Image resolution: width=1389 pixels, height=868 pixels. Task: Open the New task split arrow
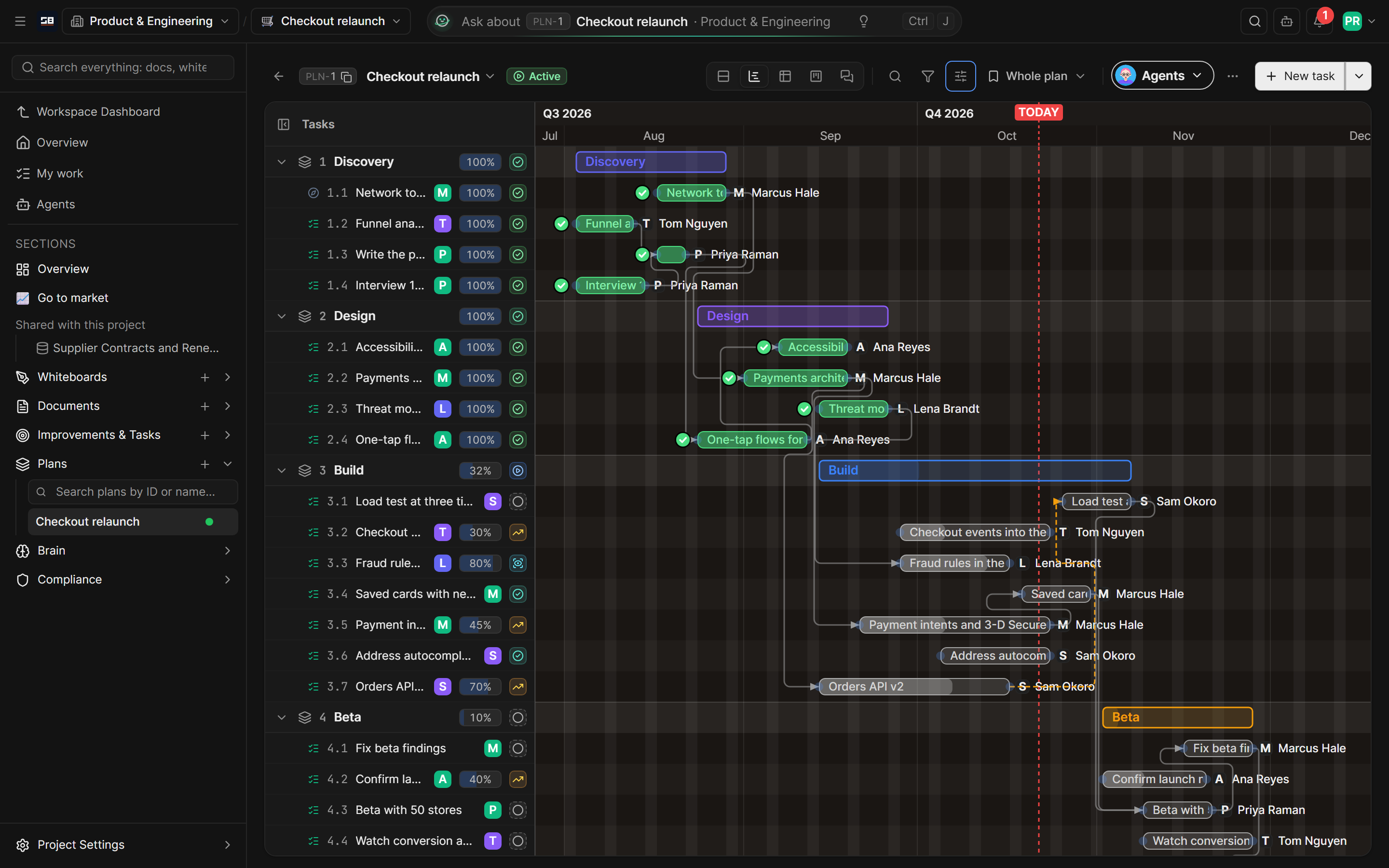coord(1359,76)
